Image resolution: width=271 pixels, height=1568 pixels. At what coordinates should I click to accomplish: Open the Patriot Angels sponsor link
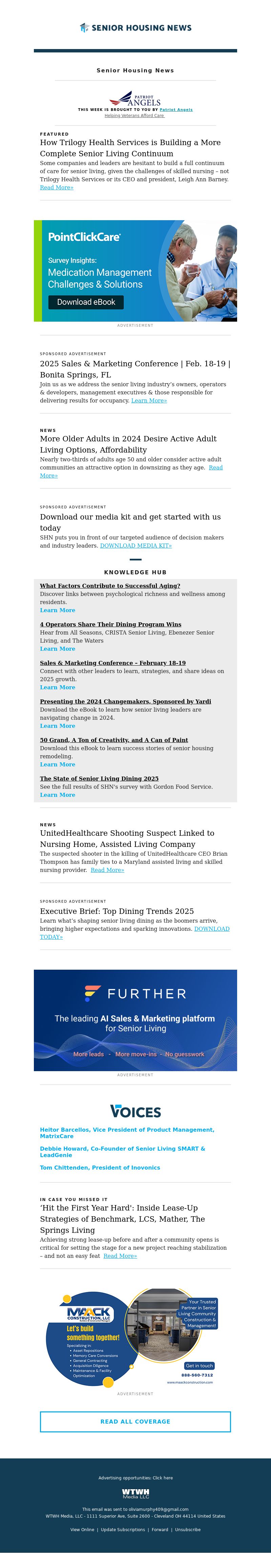(x=176, y=110)
